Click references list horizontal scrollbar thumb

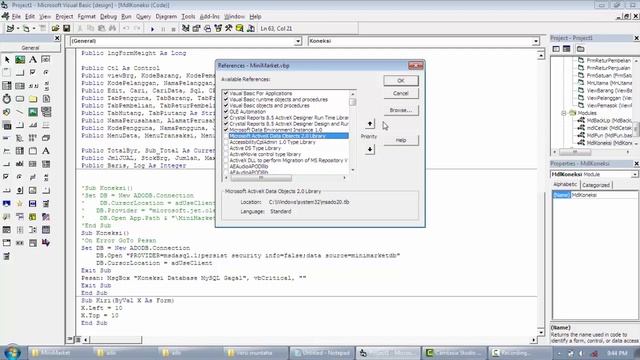[261, 178]
